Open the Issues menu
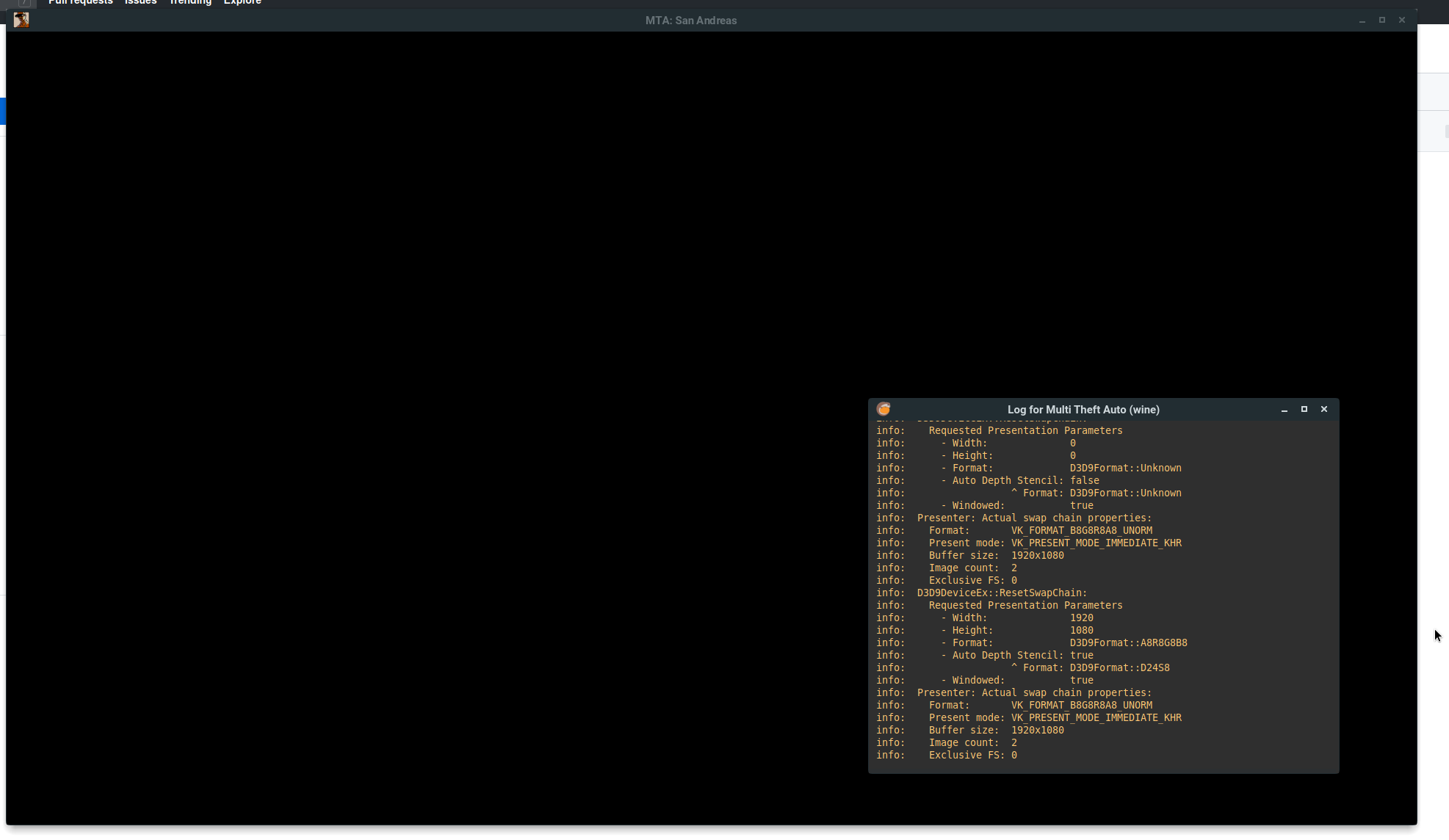This screenshot has height=840, width=1449. click(140, 2)
